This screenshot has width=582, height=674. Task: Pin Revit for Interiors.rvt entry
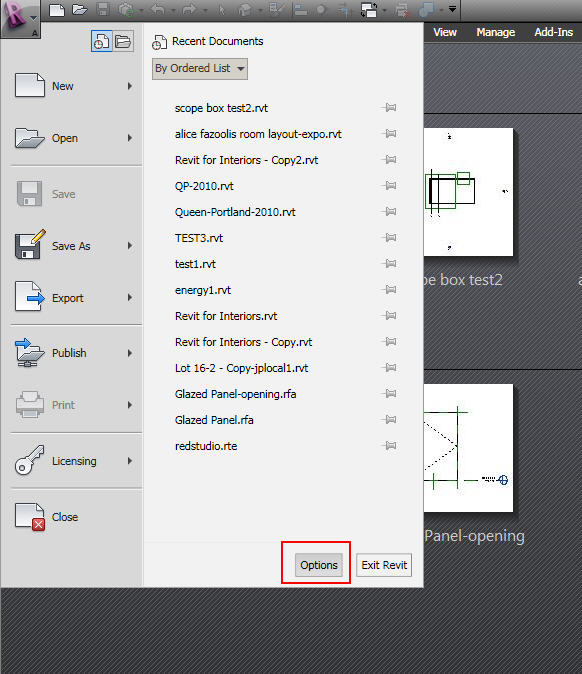389,316
